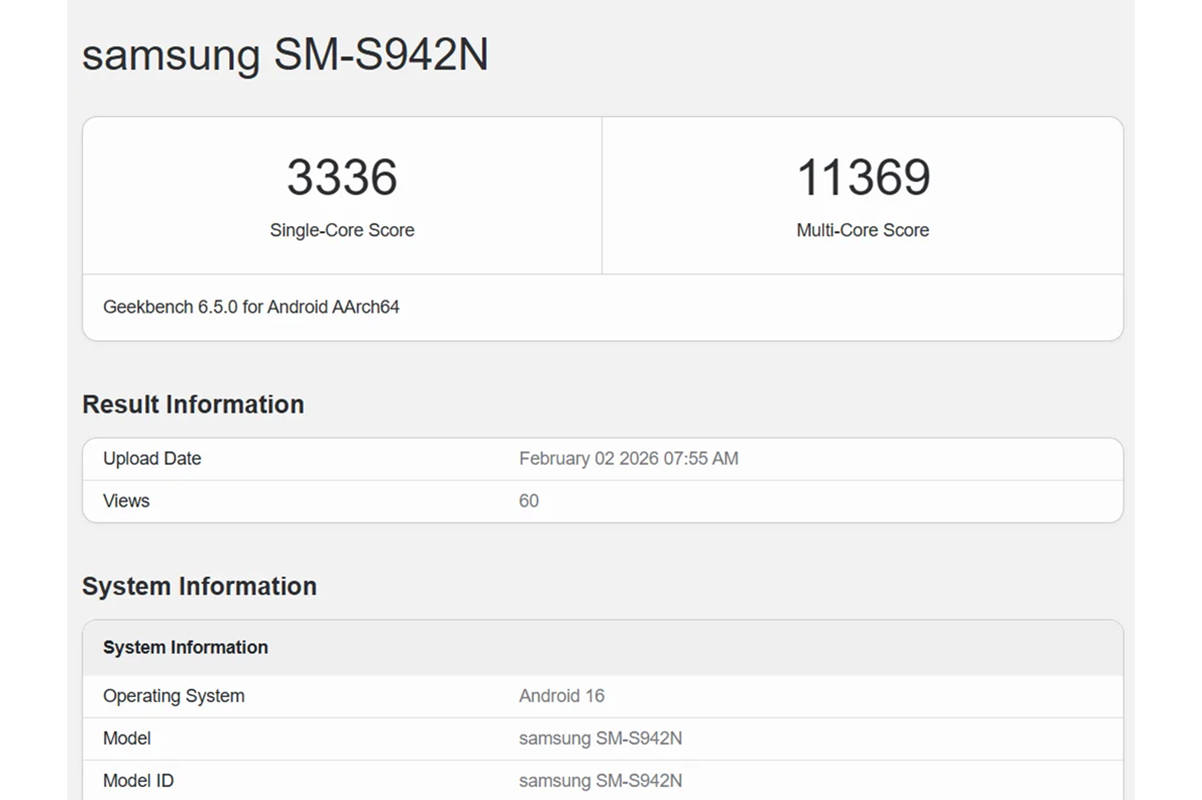This screenshot has width=1202, height=800.
Task: Click the Model row label
Action: pyautogui.click(x=127, y=738)
